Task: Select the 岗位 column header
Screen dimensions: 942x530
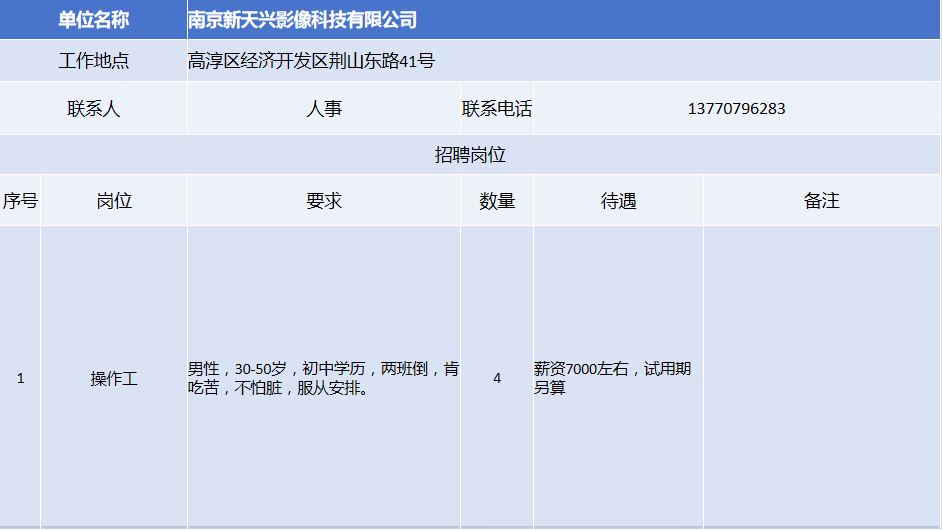Action: [x=114, y=201]
